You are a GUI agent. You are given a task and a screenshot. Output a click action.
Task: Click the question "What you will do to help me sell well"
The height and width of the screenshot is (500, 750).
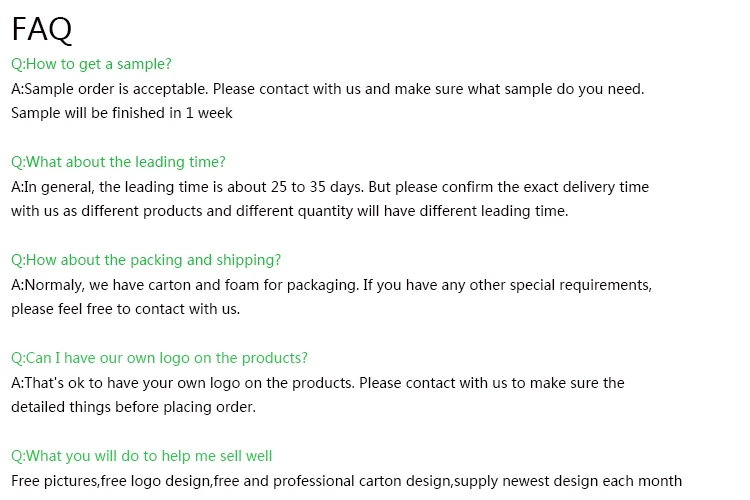(x=142, y=456)
